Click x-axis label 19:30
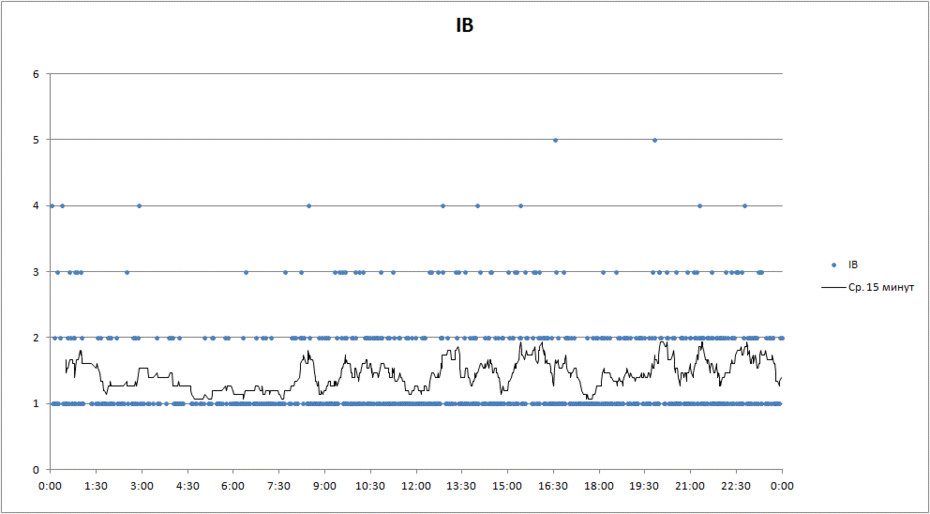The height and width of the screenshot is (514, 930). click(645, 486)
